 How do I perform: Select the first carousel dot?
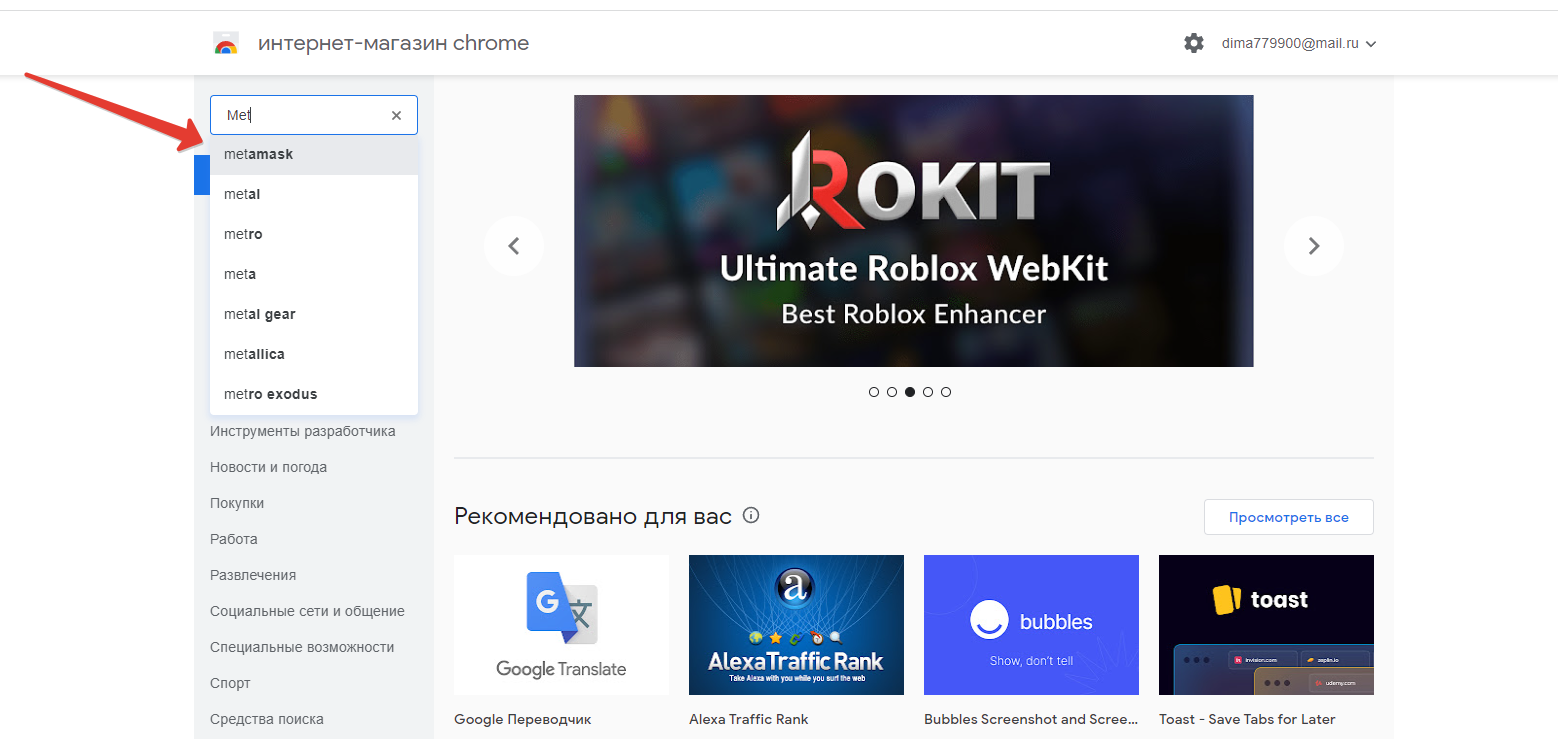pos(874,392)
